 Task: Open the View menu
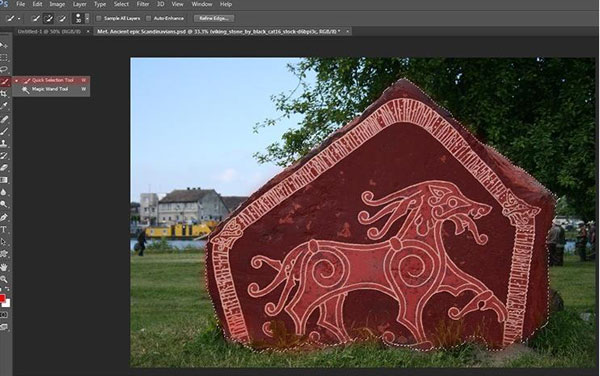click(x=177, y=4)
